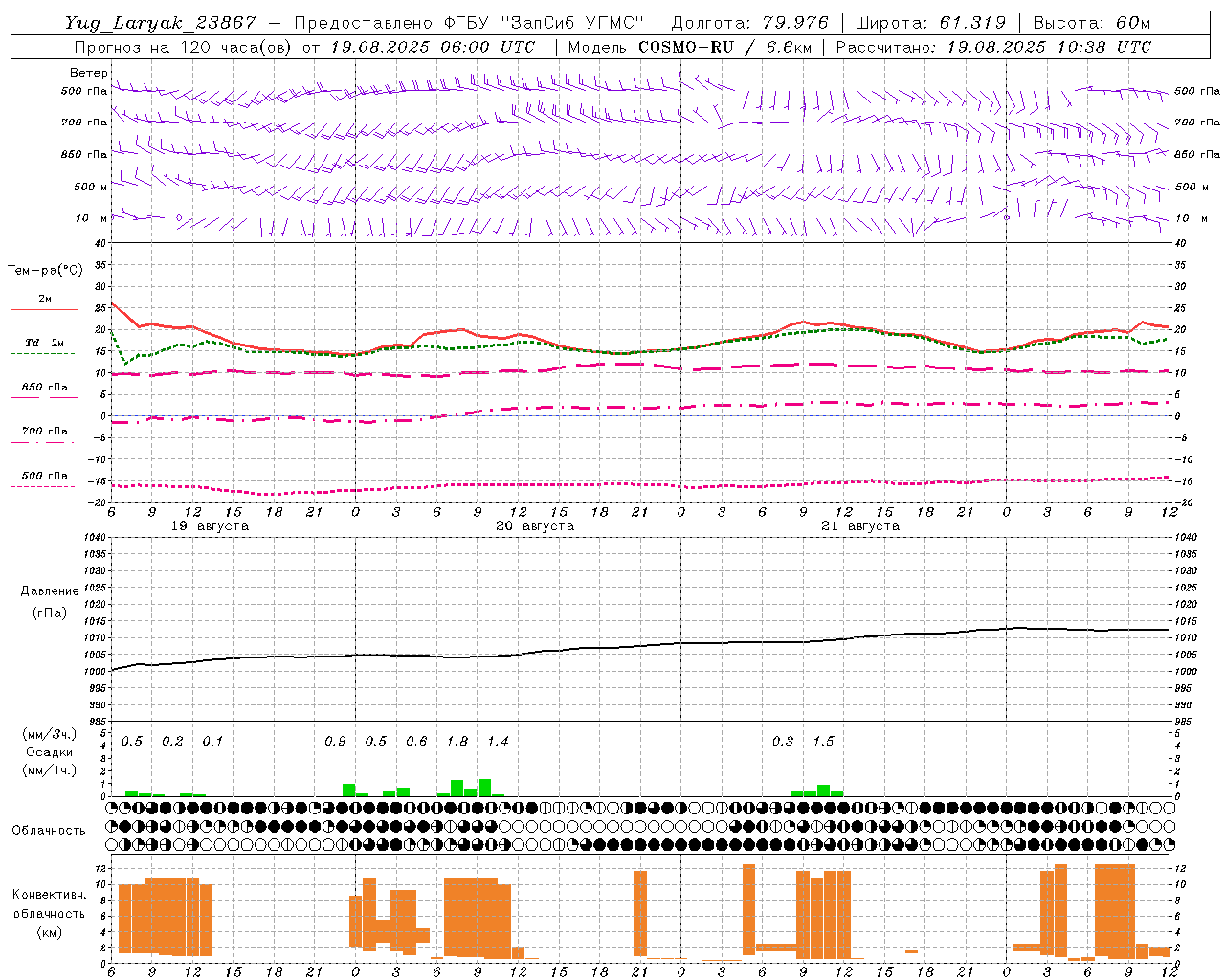Click the (гПа) unit label under Давление
1225x980 pixels.
coord(51,612)
